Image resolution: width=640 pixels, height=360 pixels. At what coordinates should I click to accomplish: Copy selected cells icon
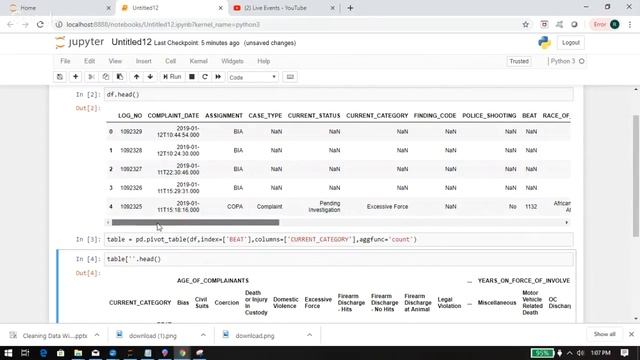(106, 77)
